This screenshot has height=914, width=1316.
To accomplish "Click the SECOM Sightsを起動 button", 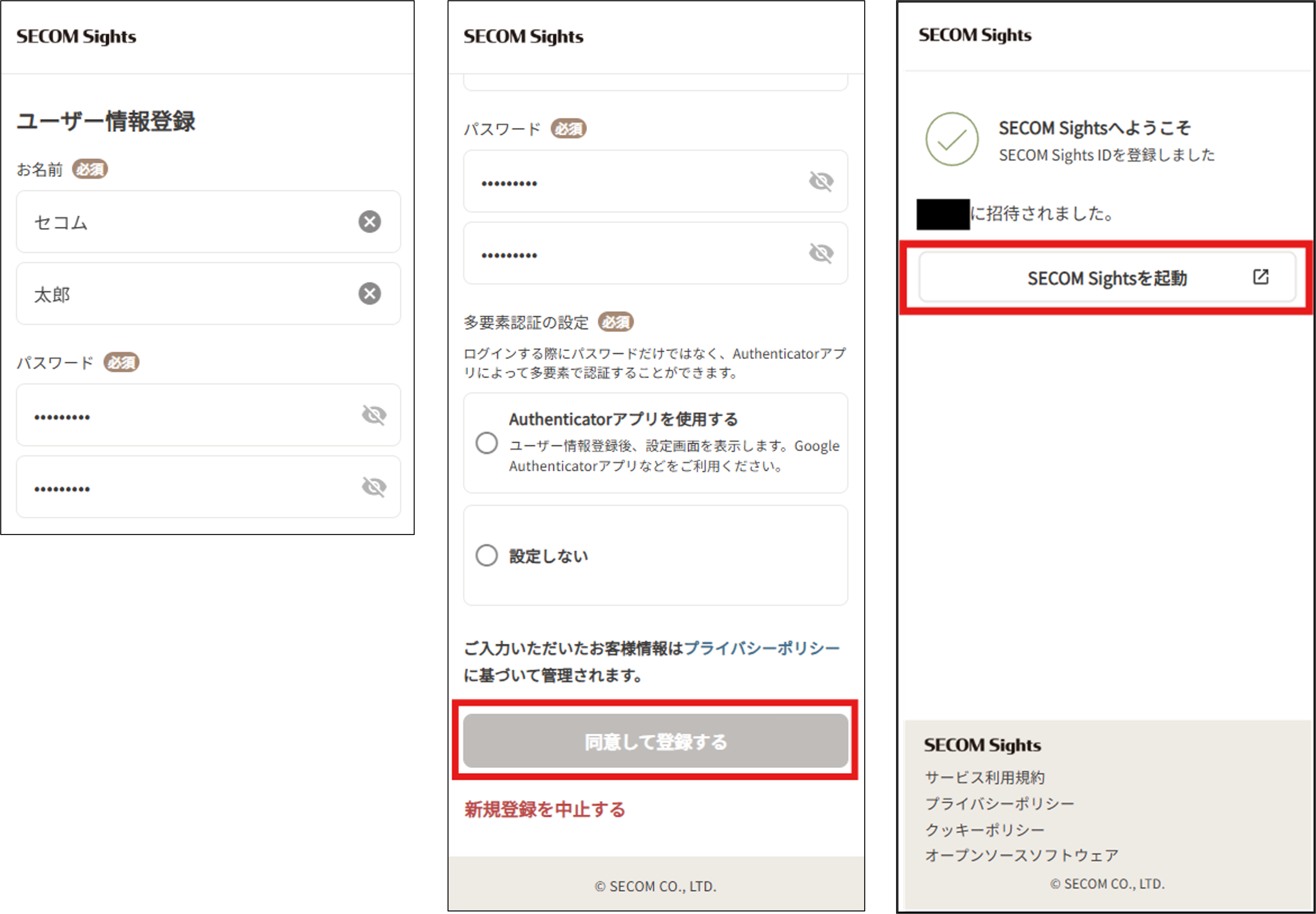I will [1107, 278].
